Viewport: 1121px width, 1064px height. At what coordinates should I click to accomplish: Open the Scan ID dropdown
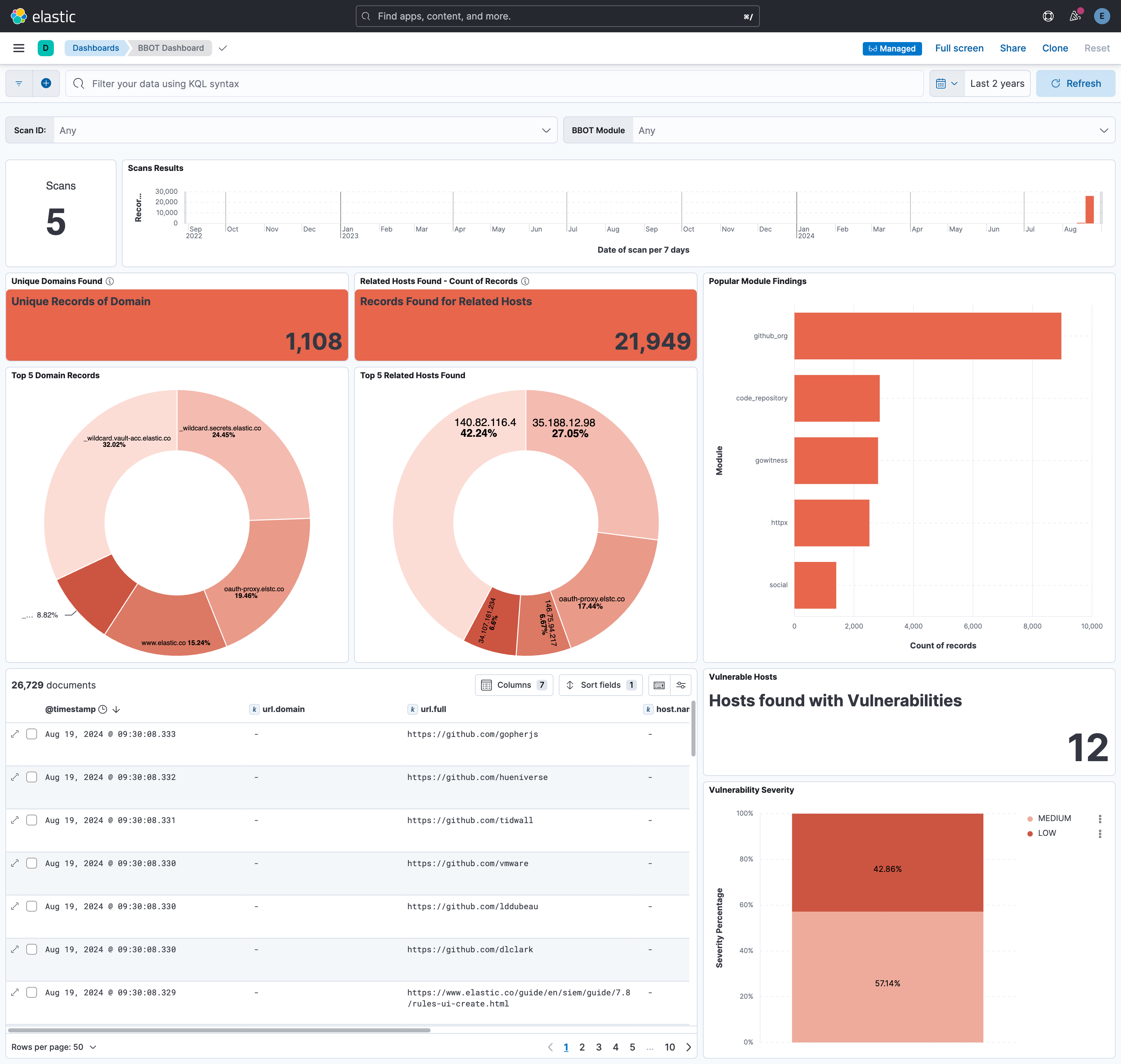point(305,131)
